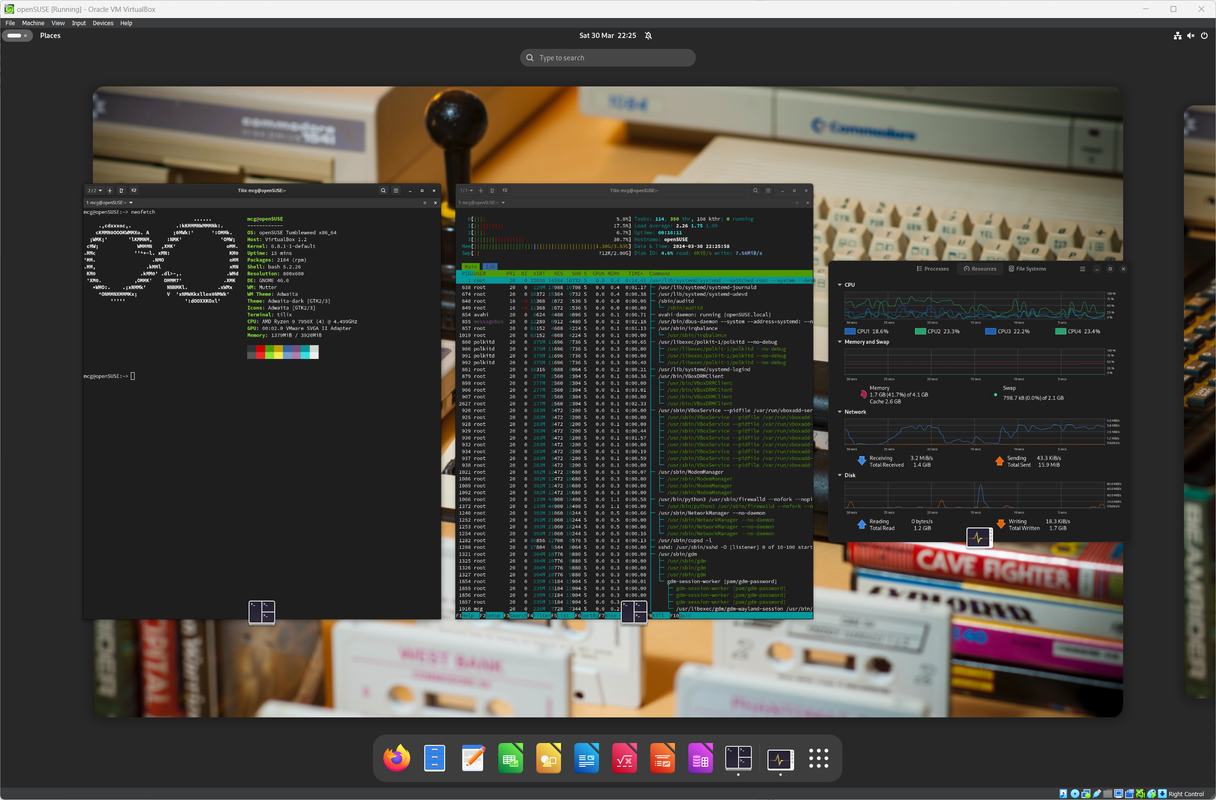Open System Monitor hamburger menu
1216x800 pixels.
pos(1082,268)
